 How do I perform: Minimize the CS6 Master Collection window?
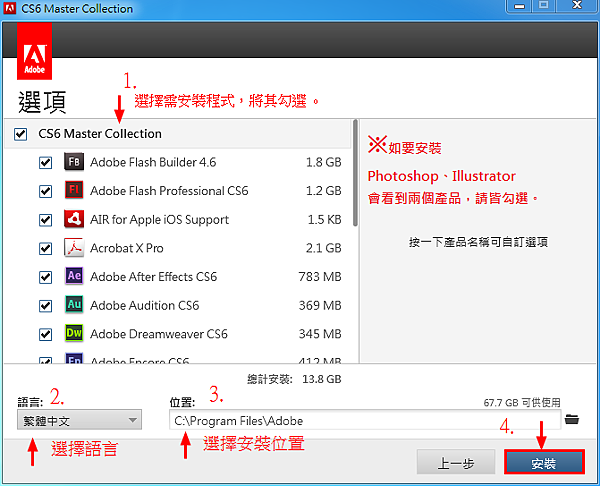click(x=519, y=6)
